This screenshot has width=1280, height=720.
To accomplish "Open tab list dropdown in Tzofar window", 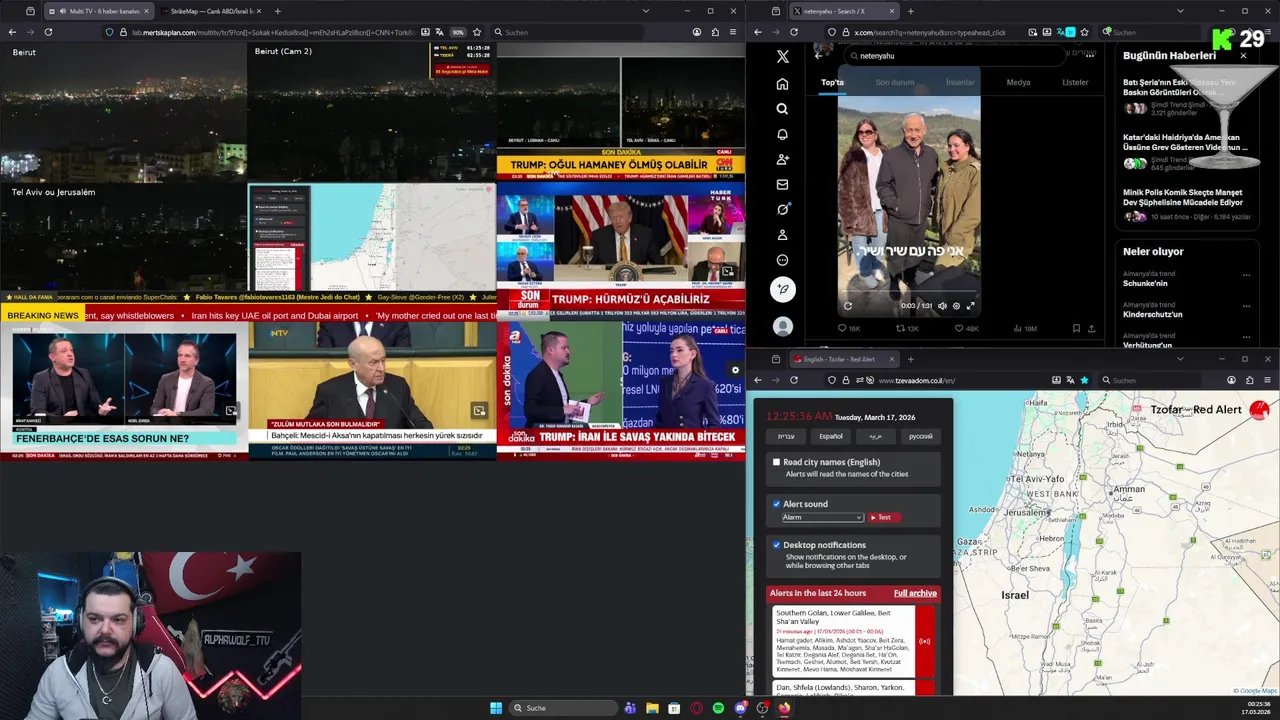I will (x=1180, y=359).
